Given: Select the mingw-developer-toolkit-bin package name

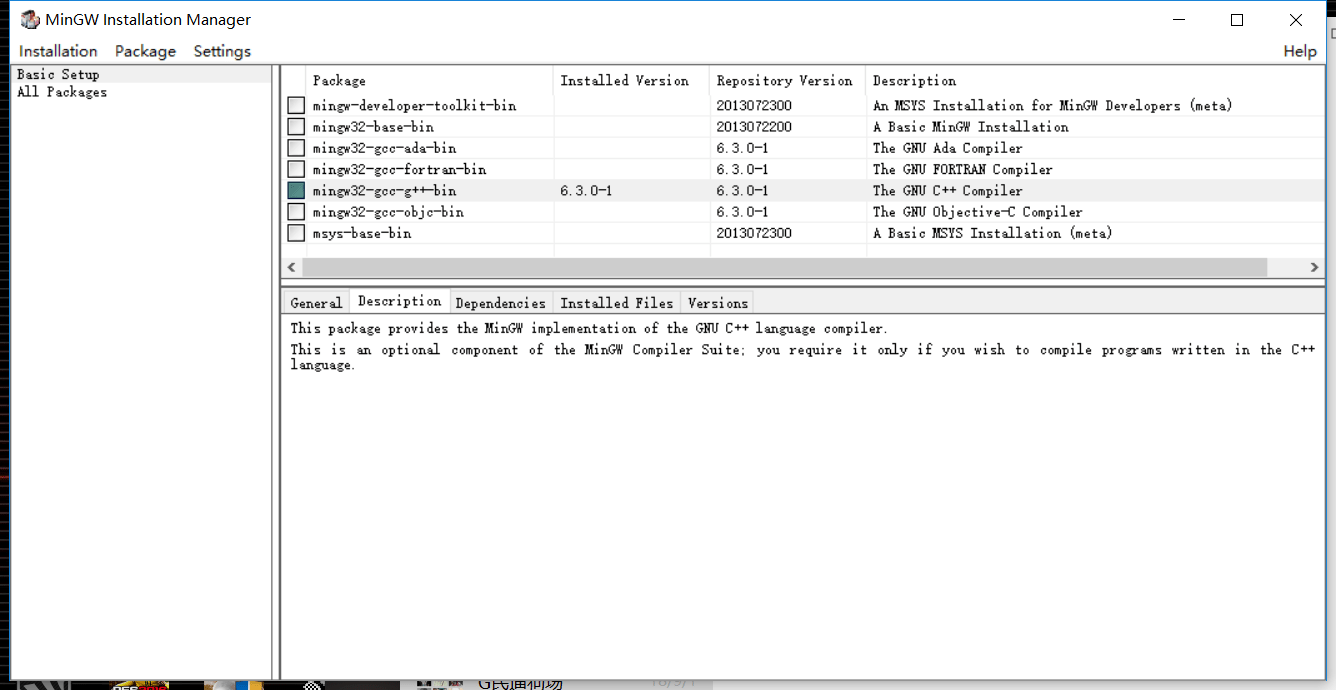Looking at the screenshot, I should [x=414, y=106].
